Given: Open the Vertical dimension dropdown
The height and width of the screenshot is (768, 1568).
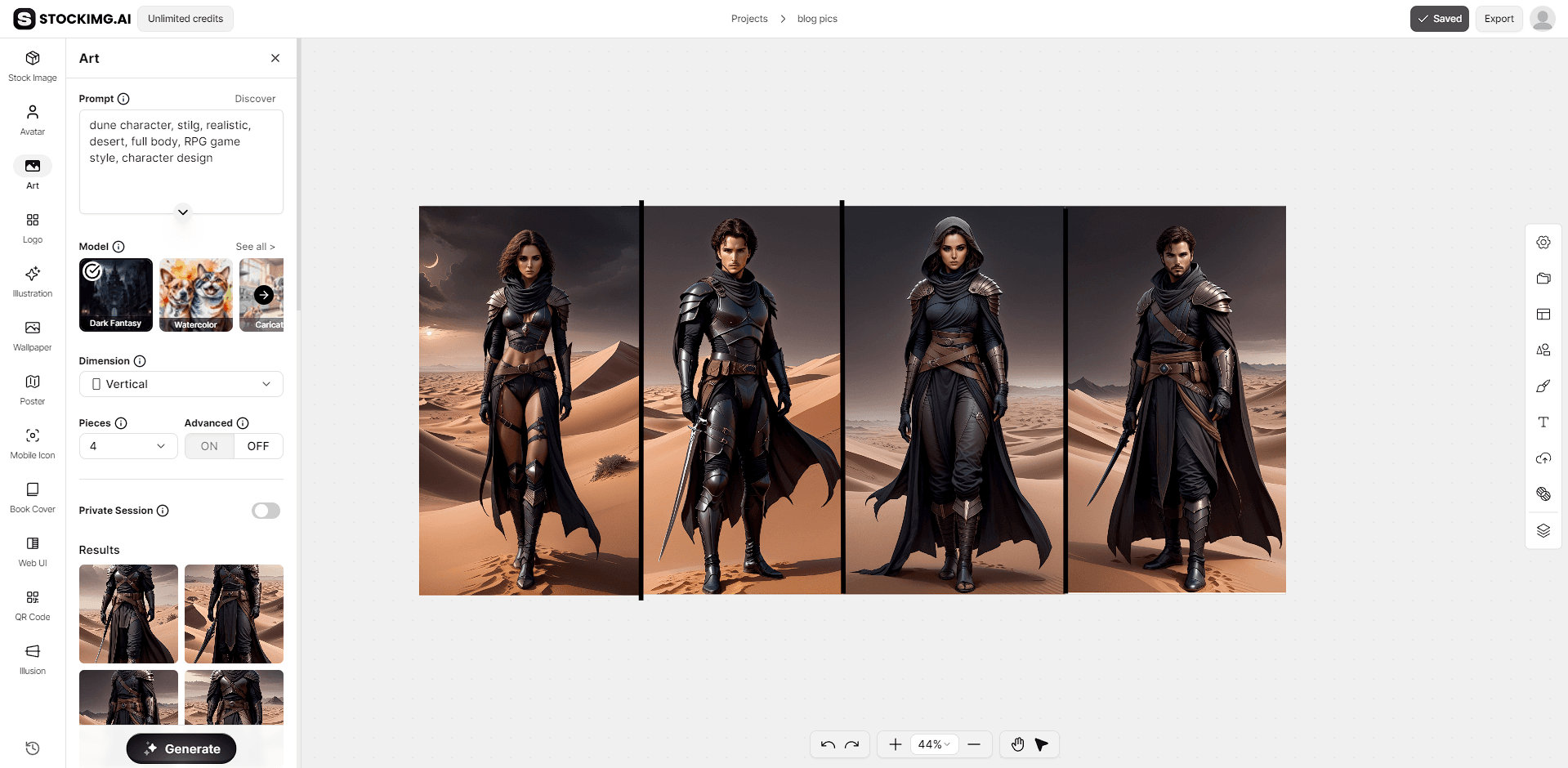Looking at the screenshot, I should click(x=181, y=384).
